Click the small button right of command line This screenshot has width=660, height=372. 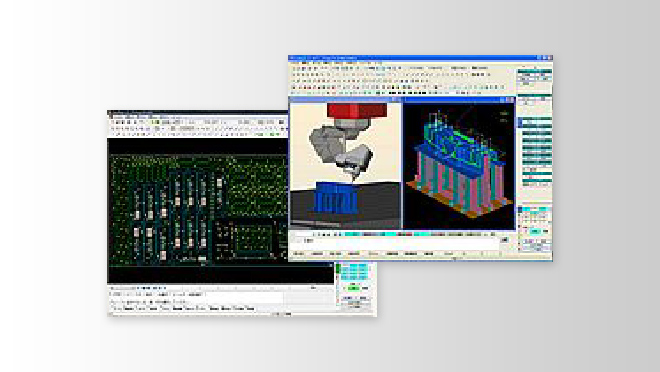[x=504, y=240]
